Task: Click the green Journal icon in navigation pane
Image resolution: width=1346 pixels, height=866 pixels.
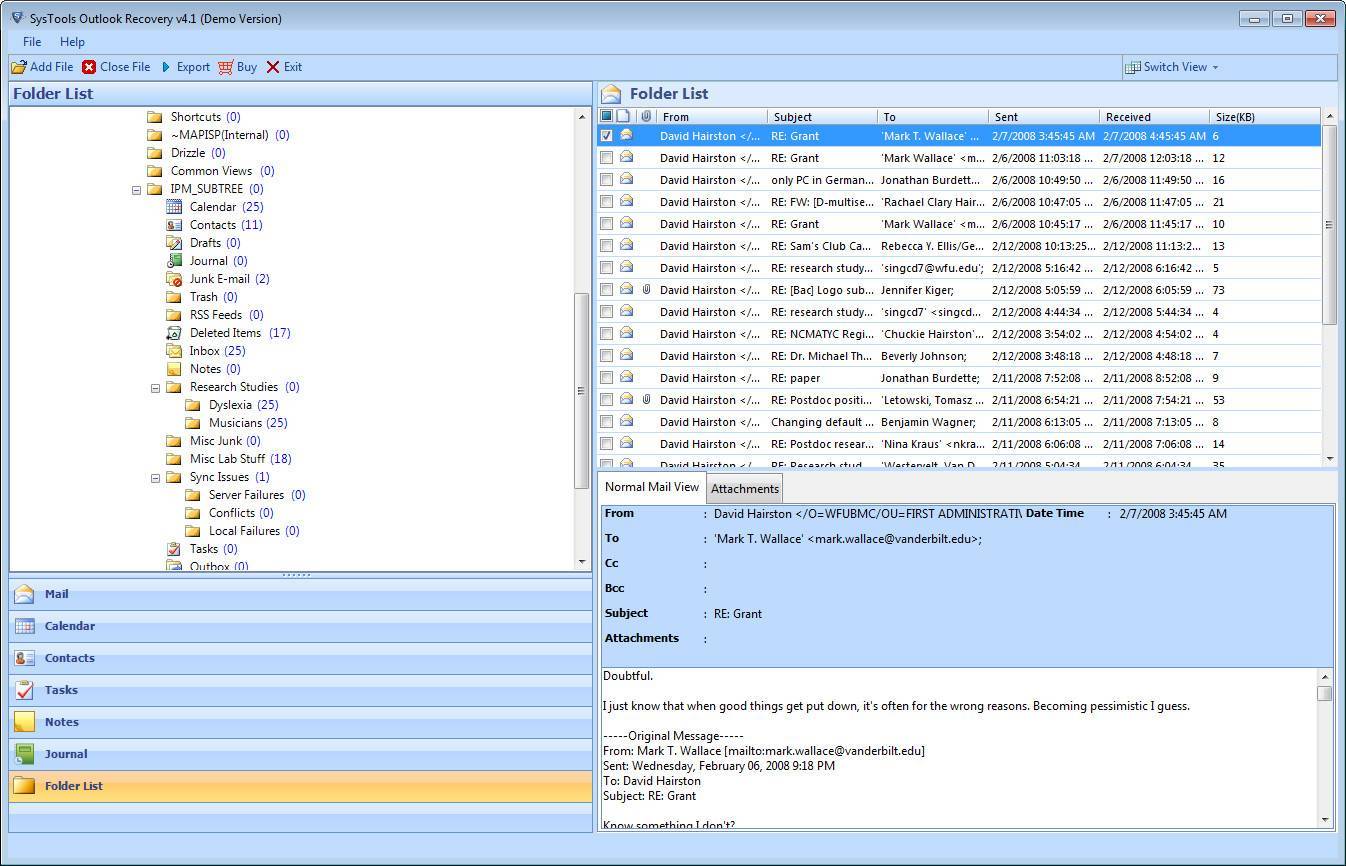Action: pyautogui.click(x=24, y=754)
